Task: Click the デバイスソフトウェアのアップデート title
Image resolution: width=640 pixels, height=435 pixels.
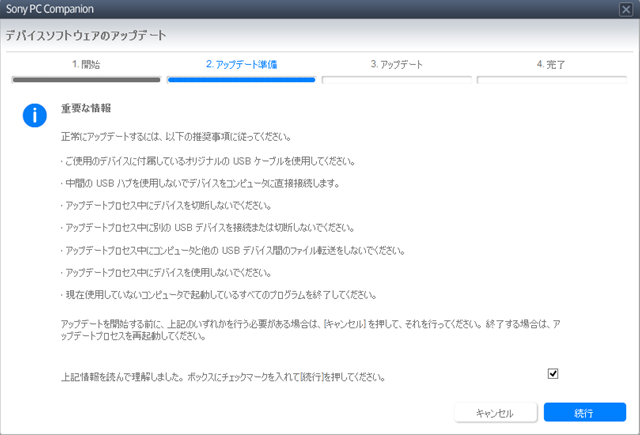Action: 86,36
